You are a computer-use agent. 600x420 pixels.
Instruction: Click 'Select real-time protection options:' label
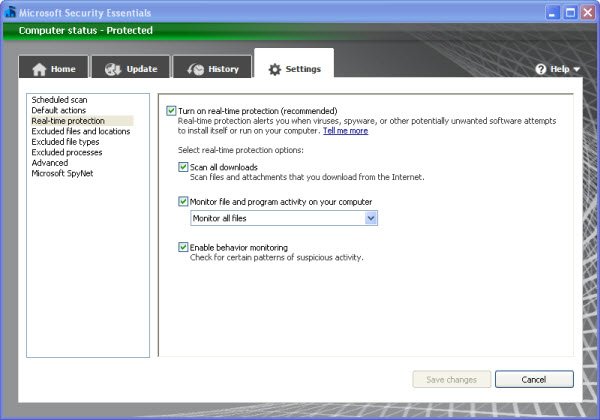pyautogui.click(x=241, y=150)
